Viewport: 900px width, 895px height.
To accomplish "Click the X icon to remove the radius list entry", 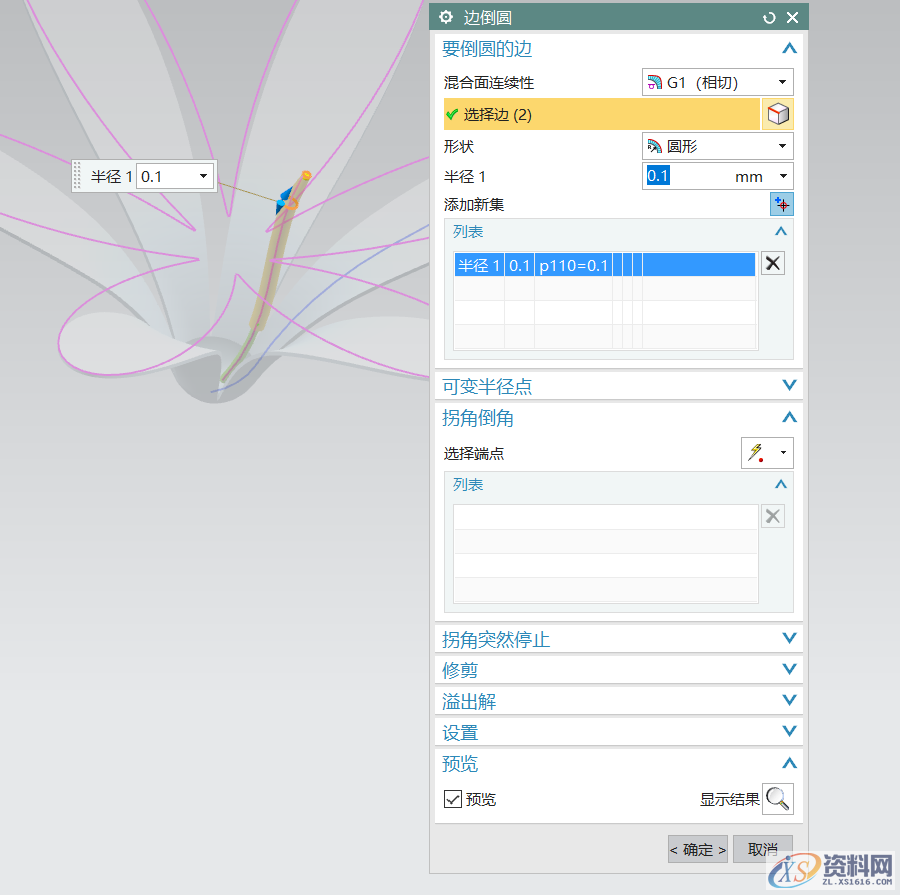I will [x=772, y=263].
